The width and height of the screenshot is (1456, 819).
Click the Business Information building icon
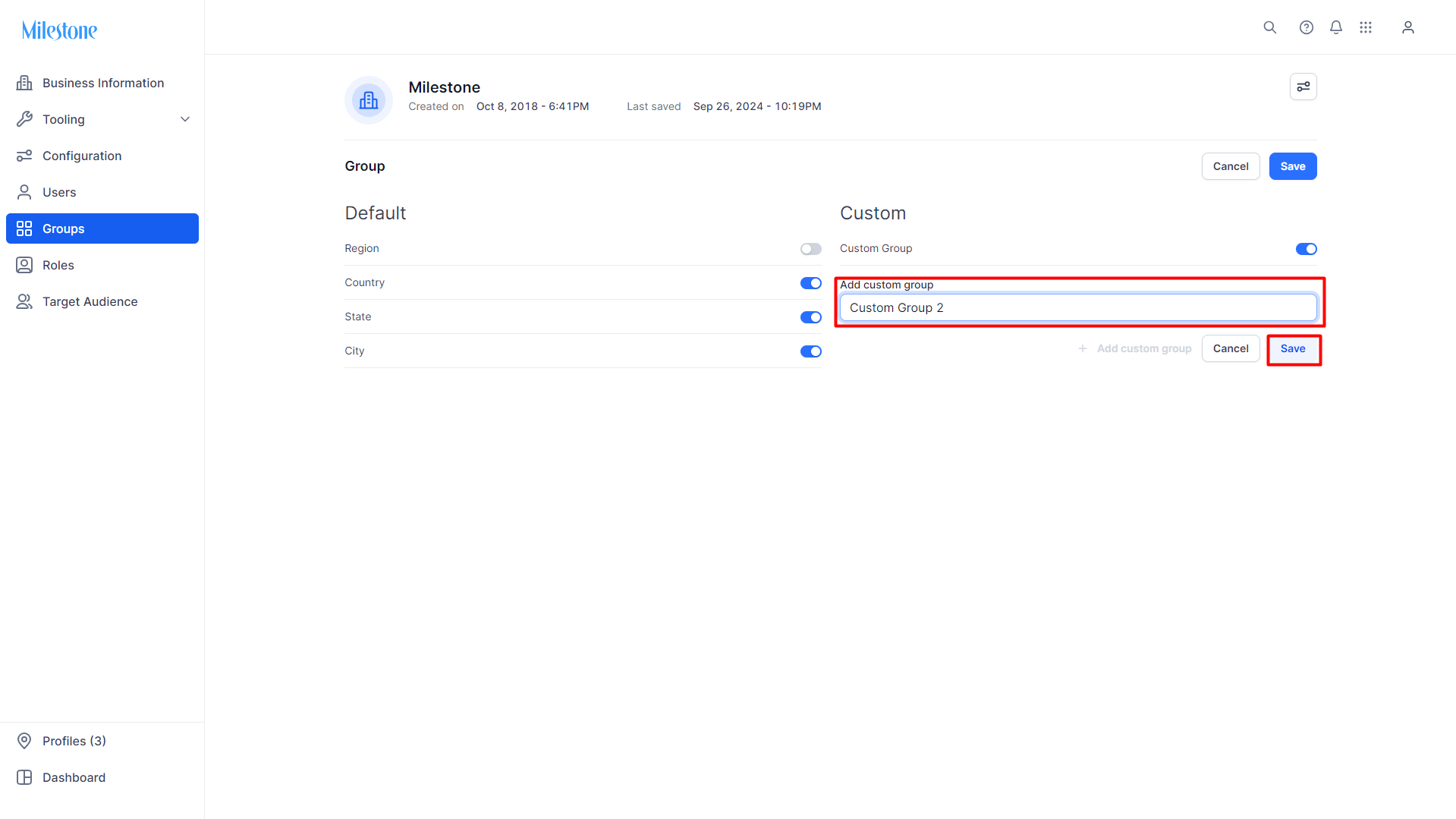(x=24, y=83)
